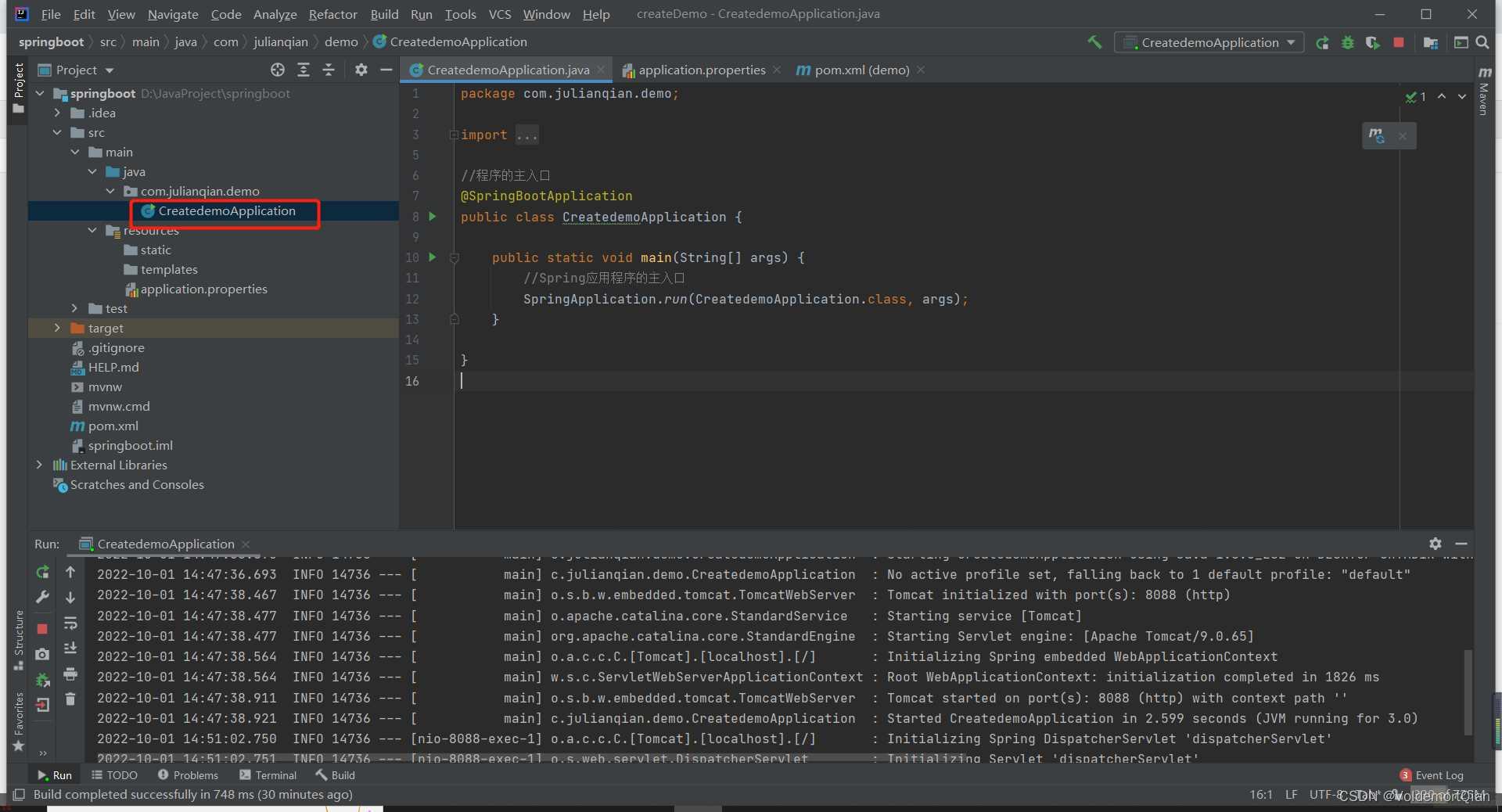
Task: Select opened file locator icon in Project panel
Action: [278, 70]
